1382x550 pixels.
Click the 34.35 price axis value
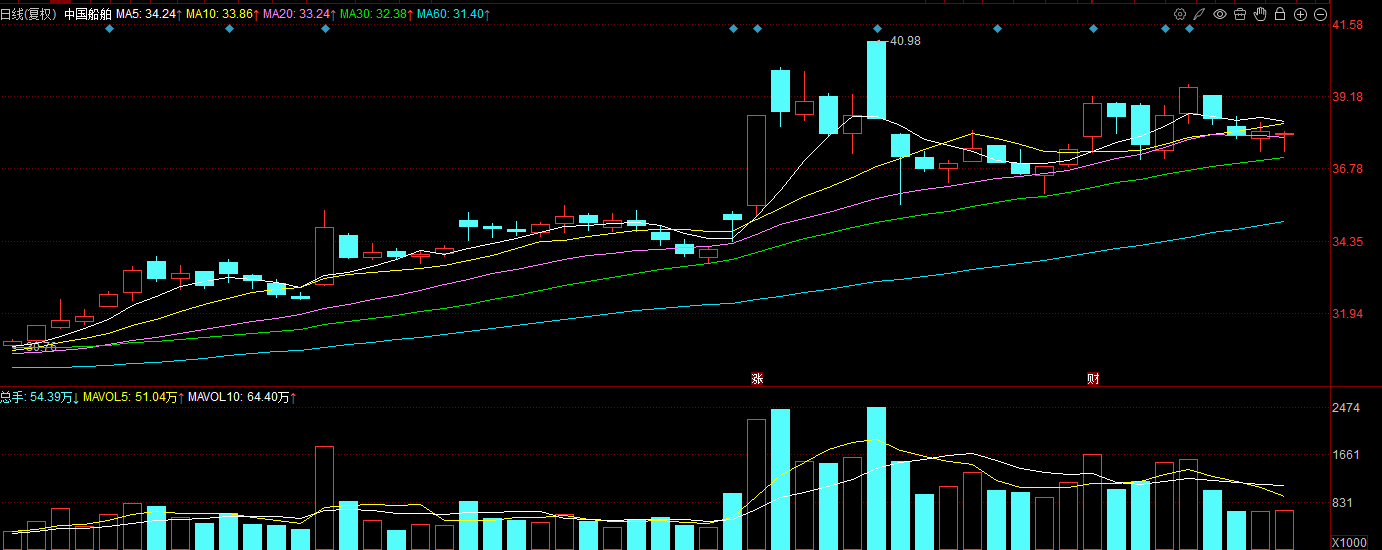[x=1348, y=242]
